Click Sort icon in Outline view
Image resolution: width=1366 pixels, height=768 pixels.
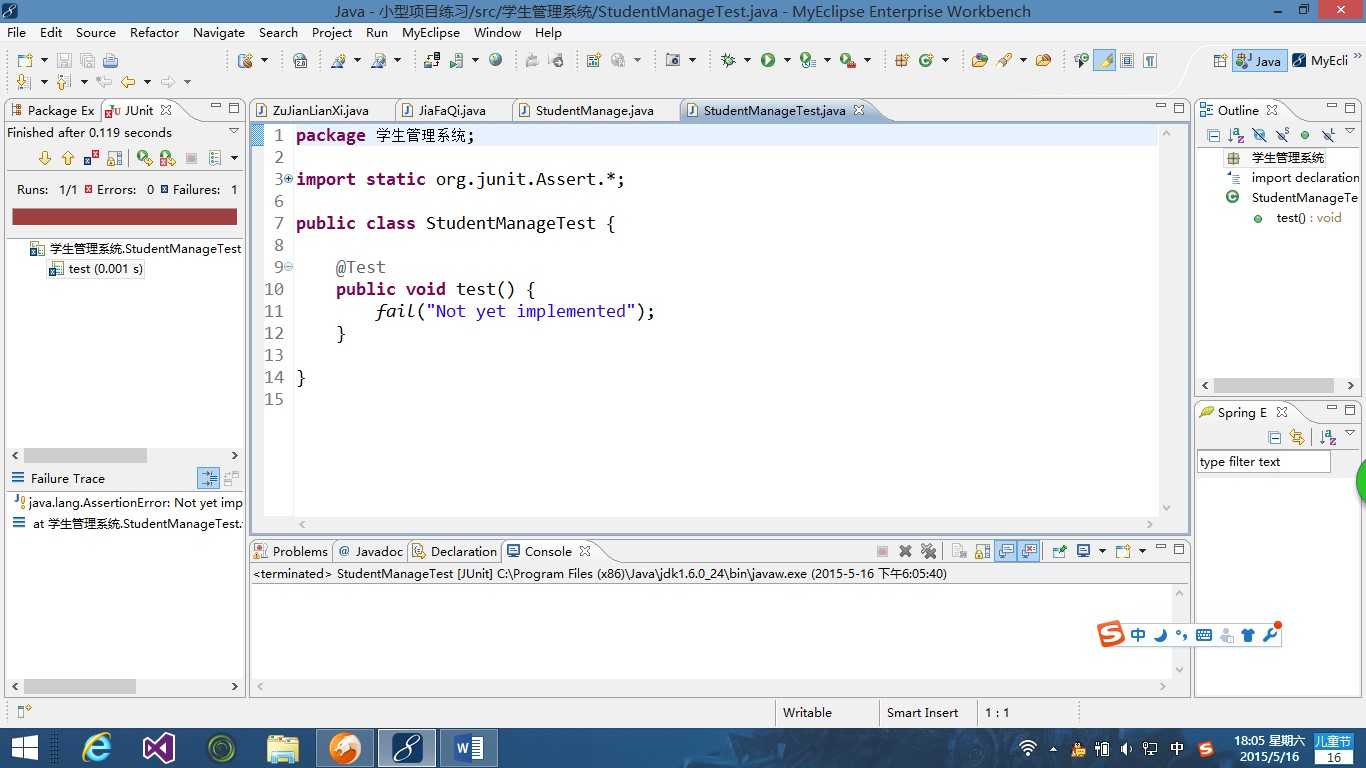pos(1236,135)
